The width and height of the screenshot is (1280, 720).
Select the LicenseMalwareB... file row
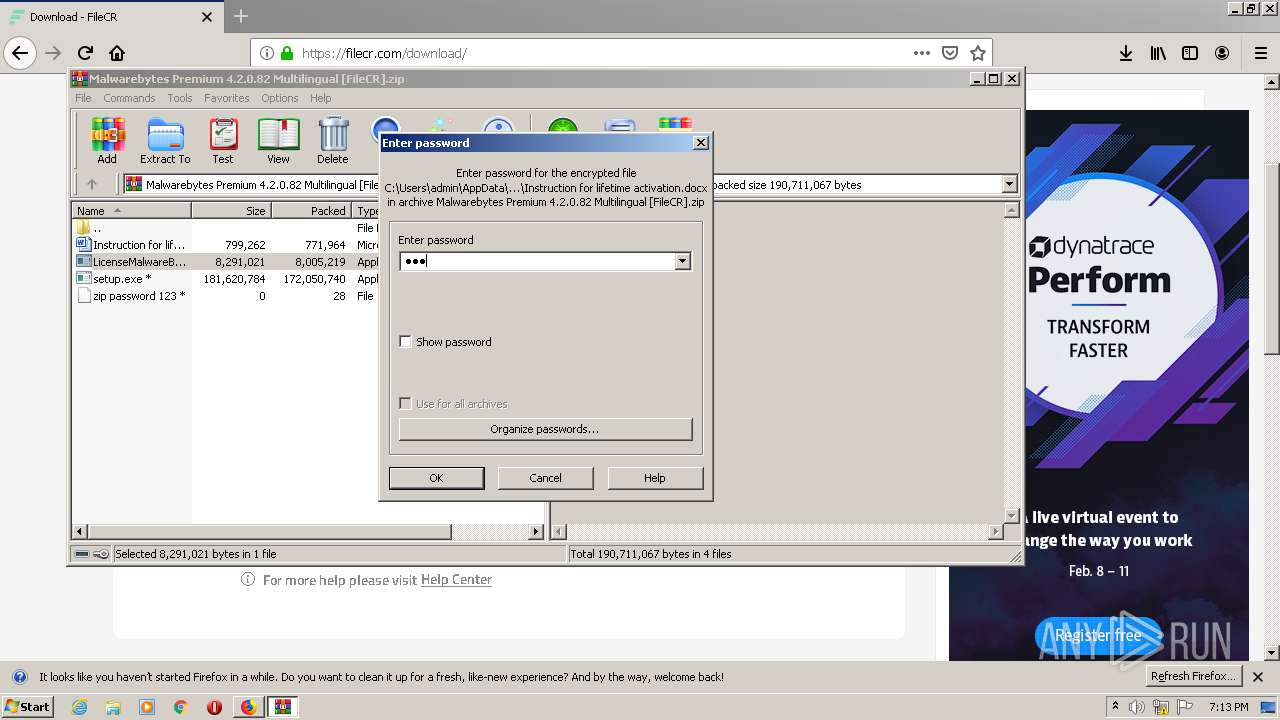[130, 261]
